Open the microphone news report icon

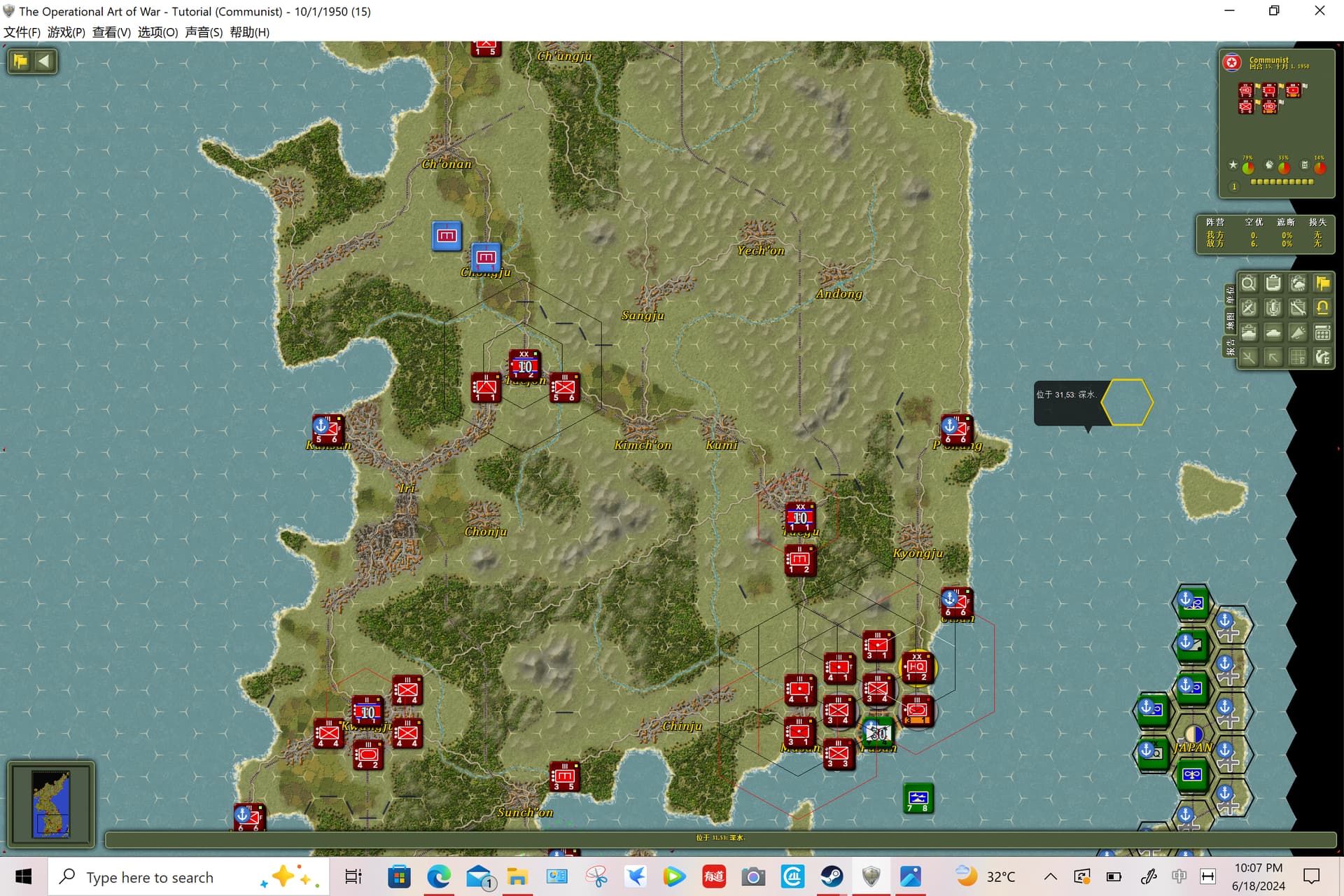(1273, 308)
